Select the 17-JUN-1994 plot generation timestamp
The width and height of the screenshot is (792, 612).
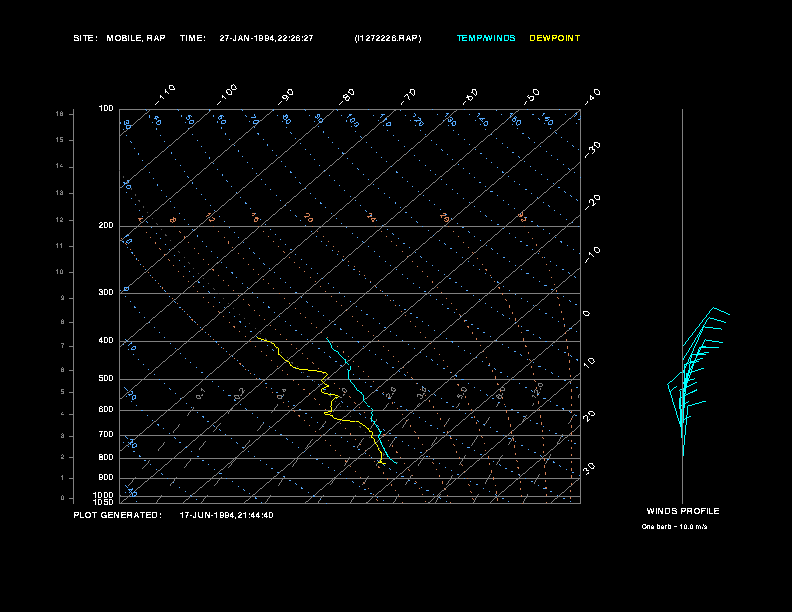click(226, 515)
